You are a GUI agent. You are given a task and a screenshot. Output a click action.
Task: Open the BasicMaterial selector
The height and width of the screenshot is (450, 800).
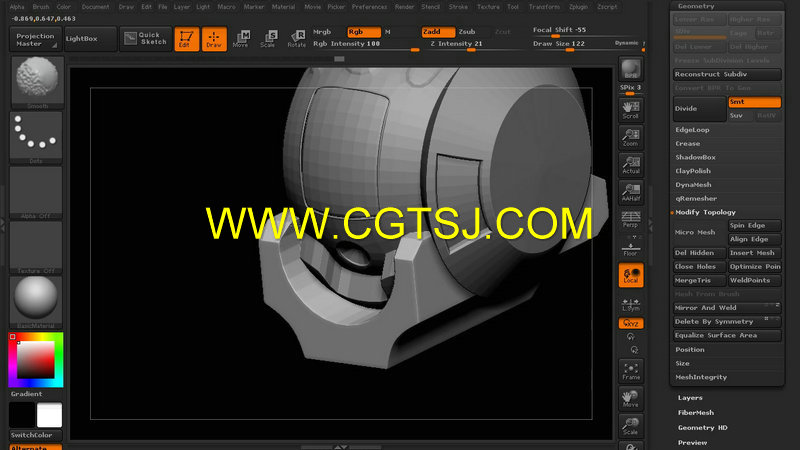36,303
